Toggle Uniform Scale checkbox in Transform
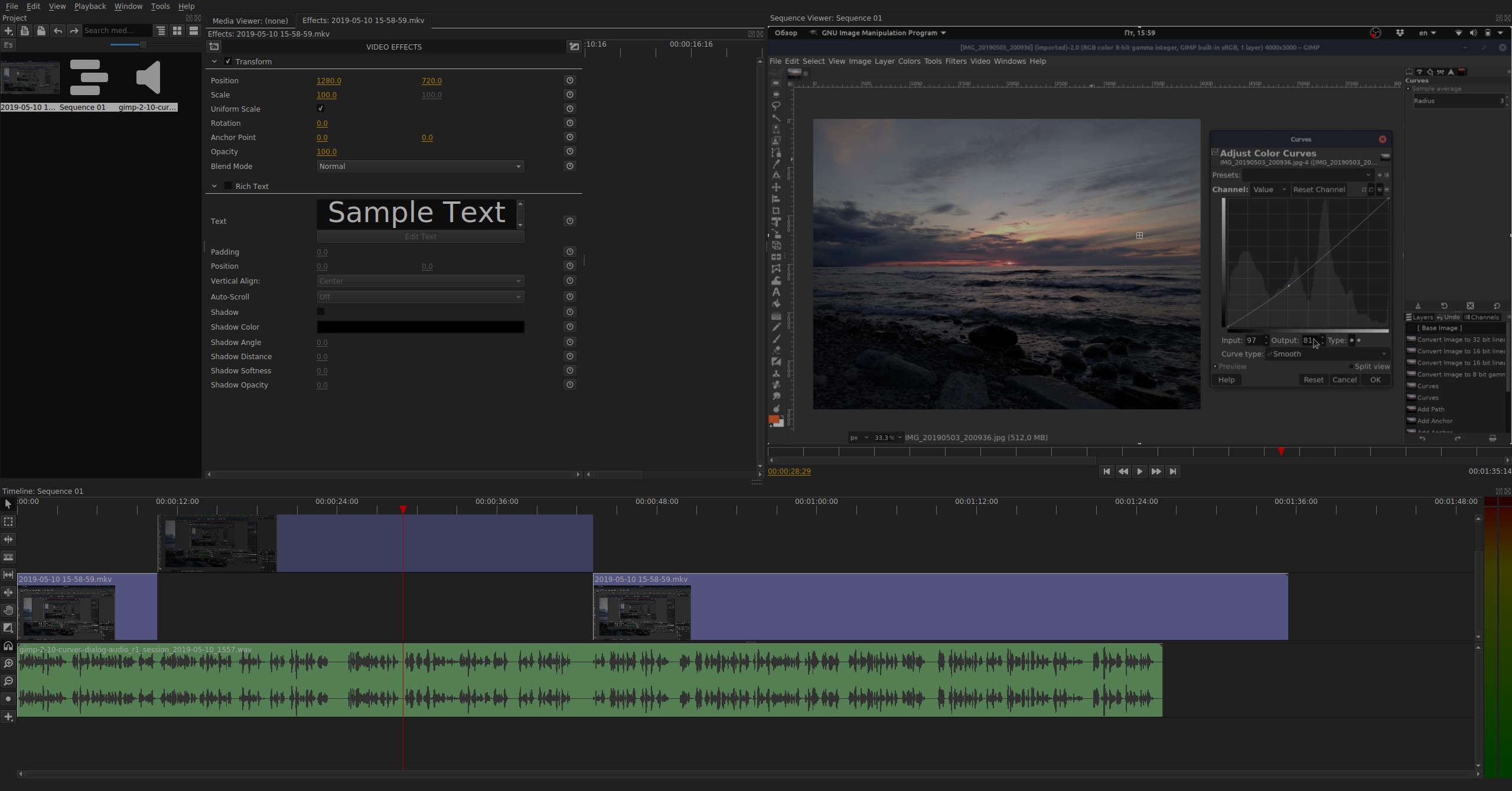The image size is (1512, 791). (320, 109)
